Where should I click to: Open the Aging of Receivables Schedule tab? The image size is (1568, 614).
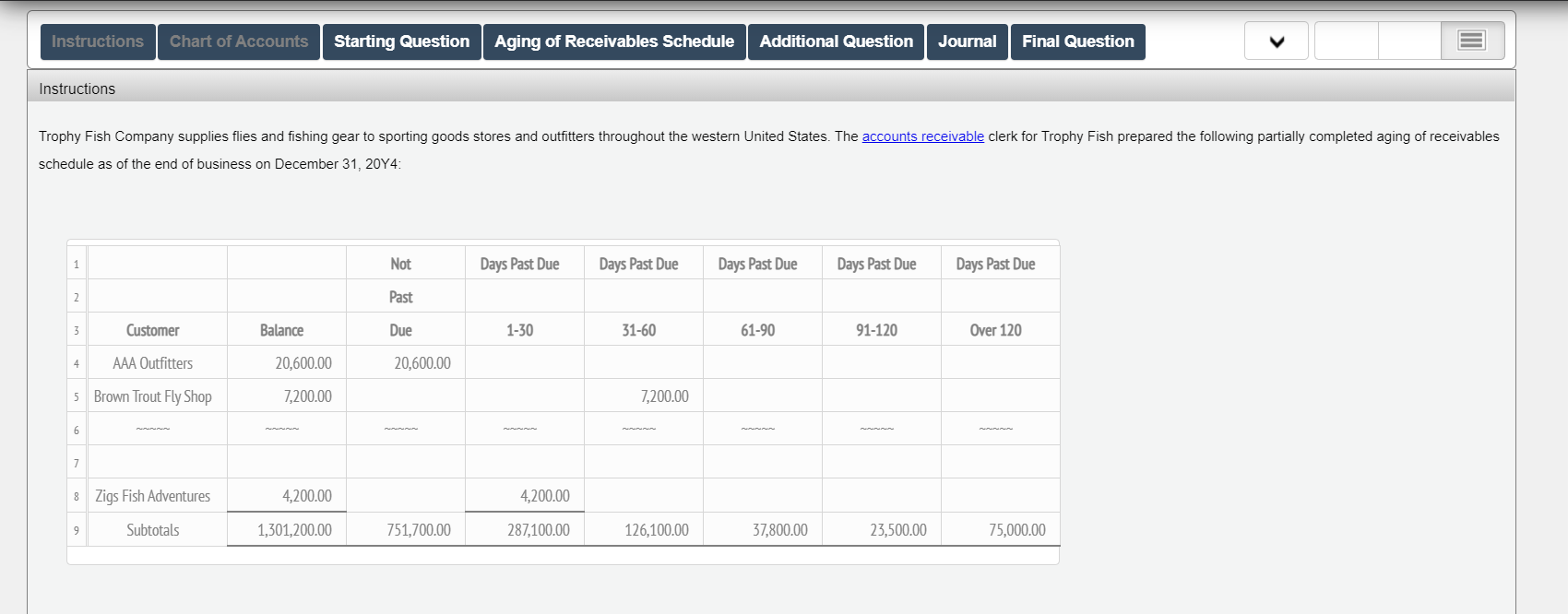coord(614,41)
